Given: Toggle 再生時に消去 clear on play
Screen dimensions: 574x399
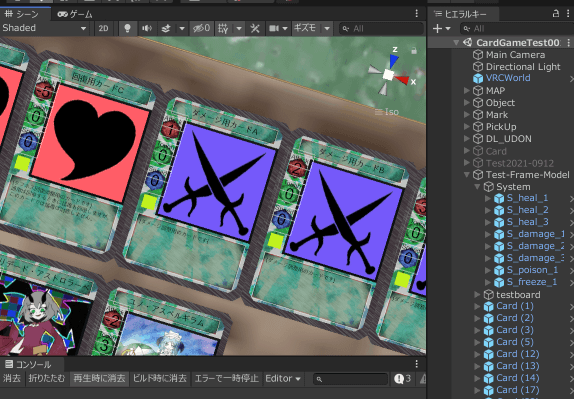Looking at the screenshot, I should pyautogui.click(x=99, y=379).
